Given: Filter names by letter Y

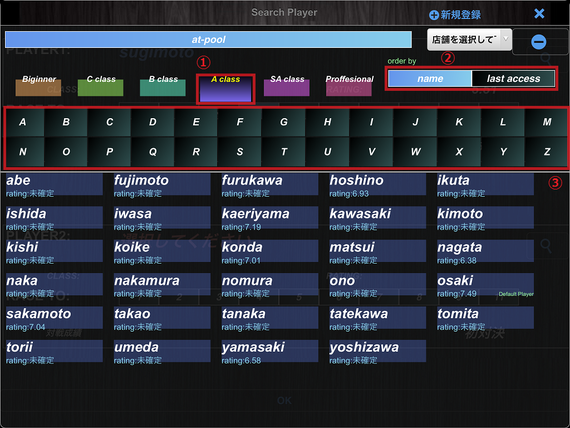Looking at the screenshot, I should (503, 152).
